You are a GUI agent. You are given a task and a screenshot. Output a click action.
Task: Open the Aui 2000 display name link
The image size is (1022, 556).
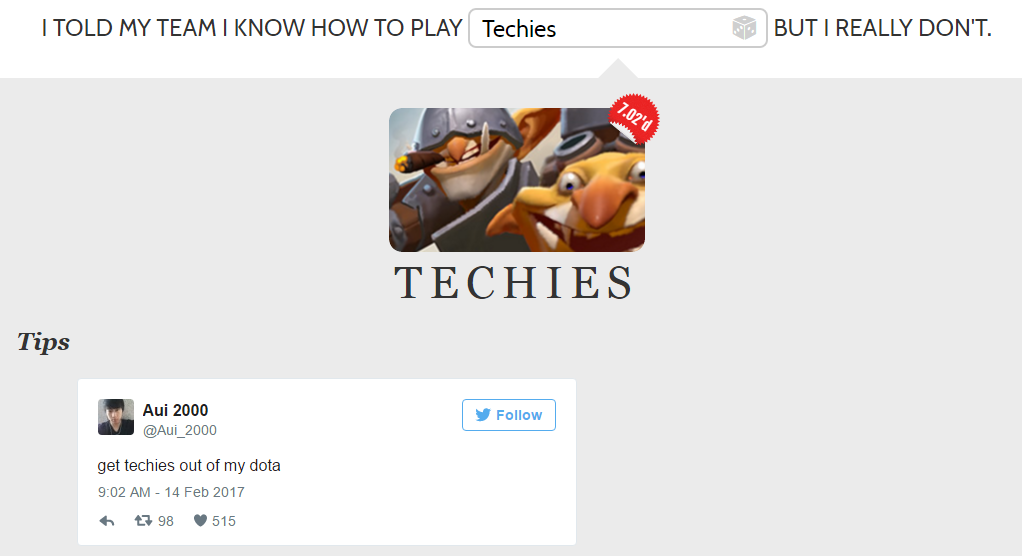click(175, 410)
